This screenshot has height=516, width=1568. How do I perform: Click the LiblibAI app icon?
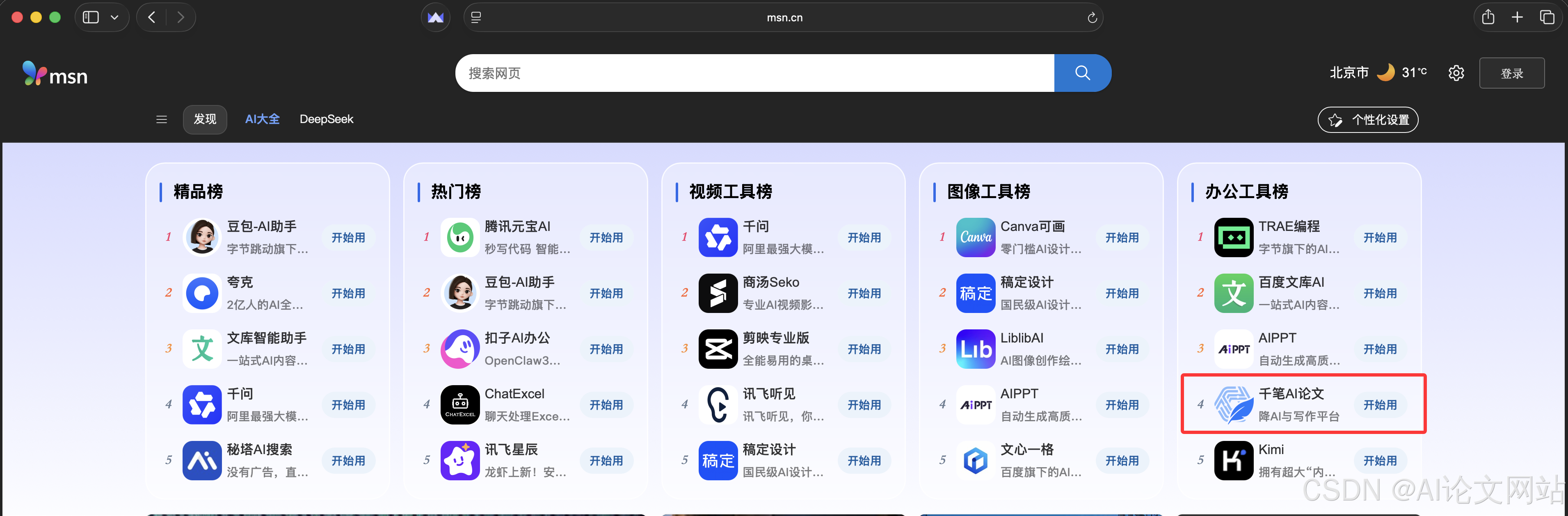pos(976,349)
